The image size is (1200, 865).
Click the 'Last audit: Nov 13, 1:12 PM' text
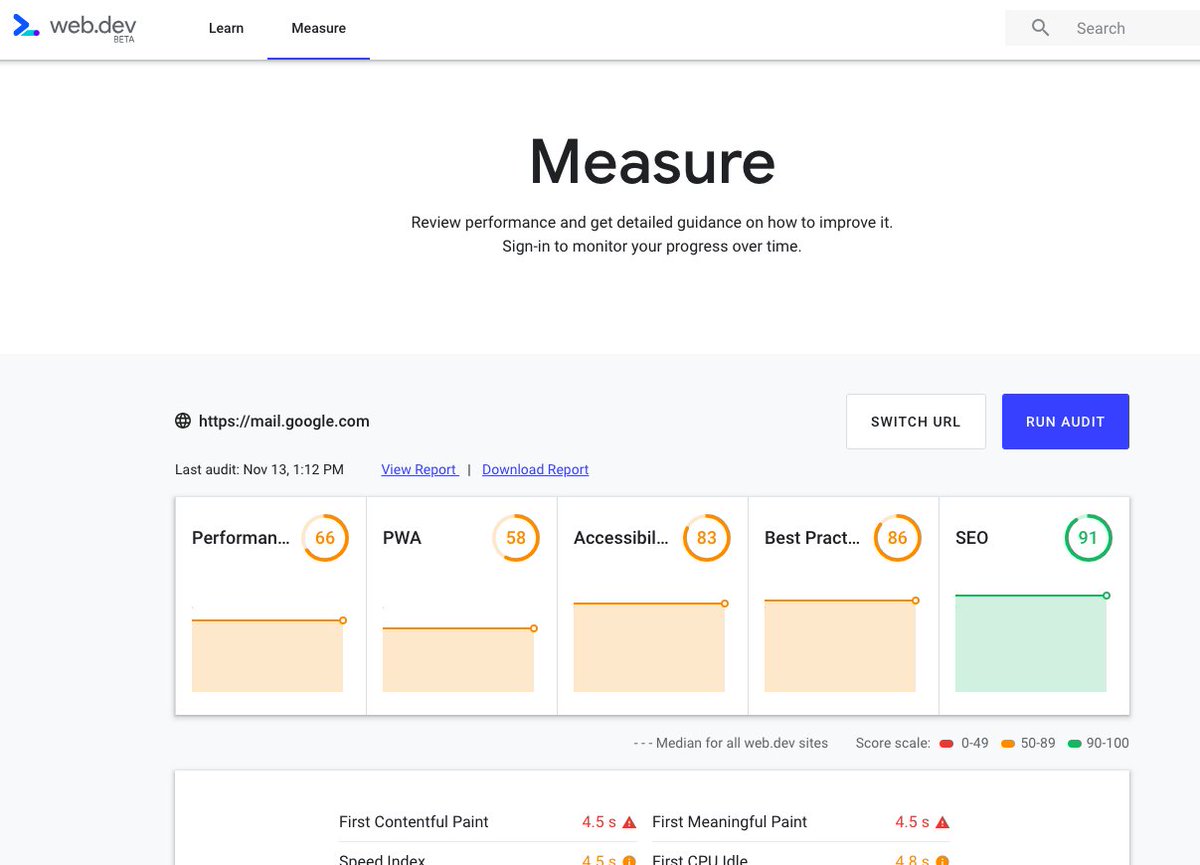tap(259, 469)
